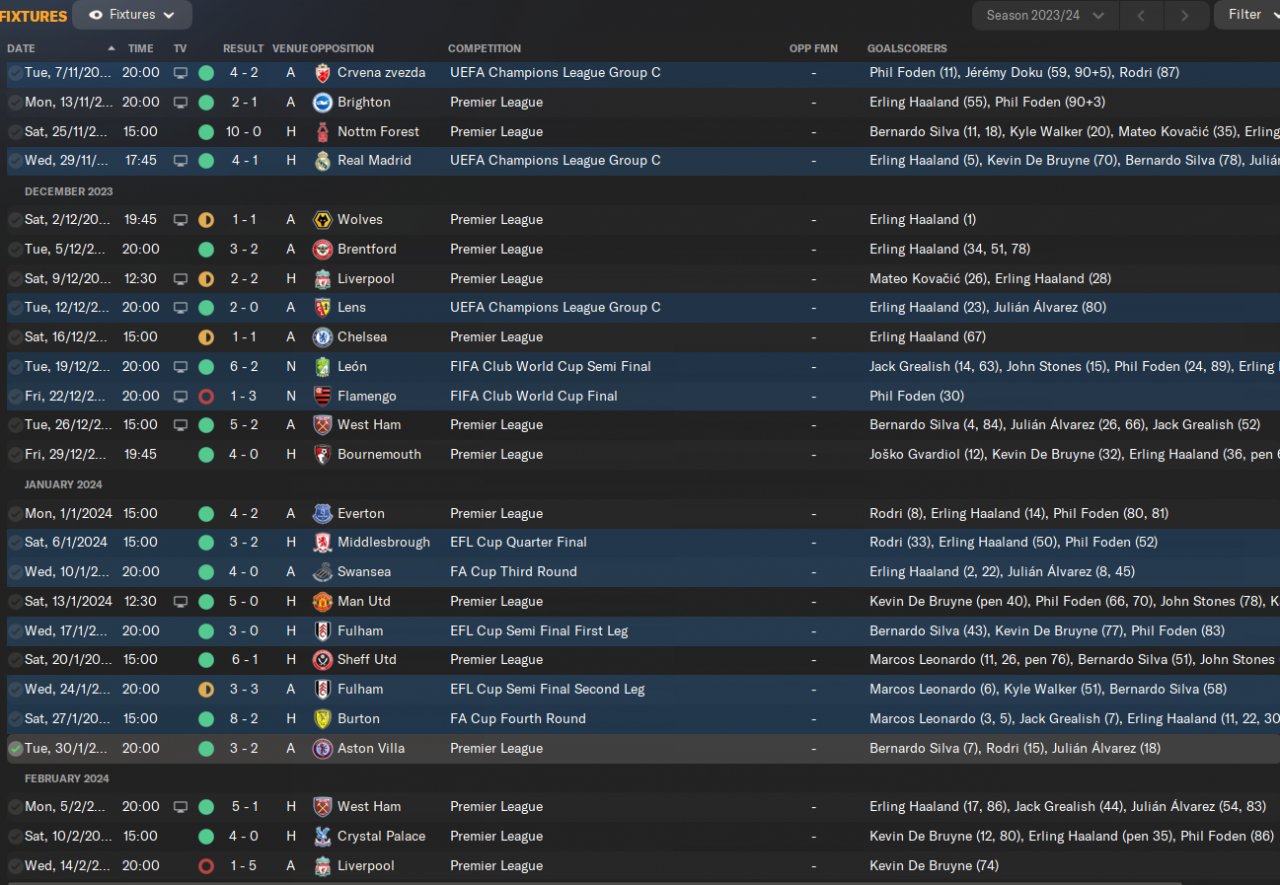The width and height of the screenshot is (1280, 885).
Task: Toggle the selection check on the Bournemouth fixture
Action: tap(15, 455)
